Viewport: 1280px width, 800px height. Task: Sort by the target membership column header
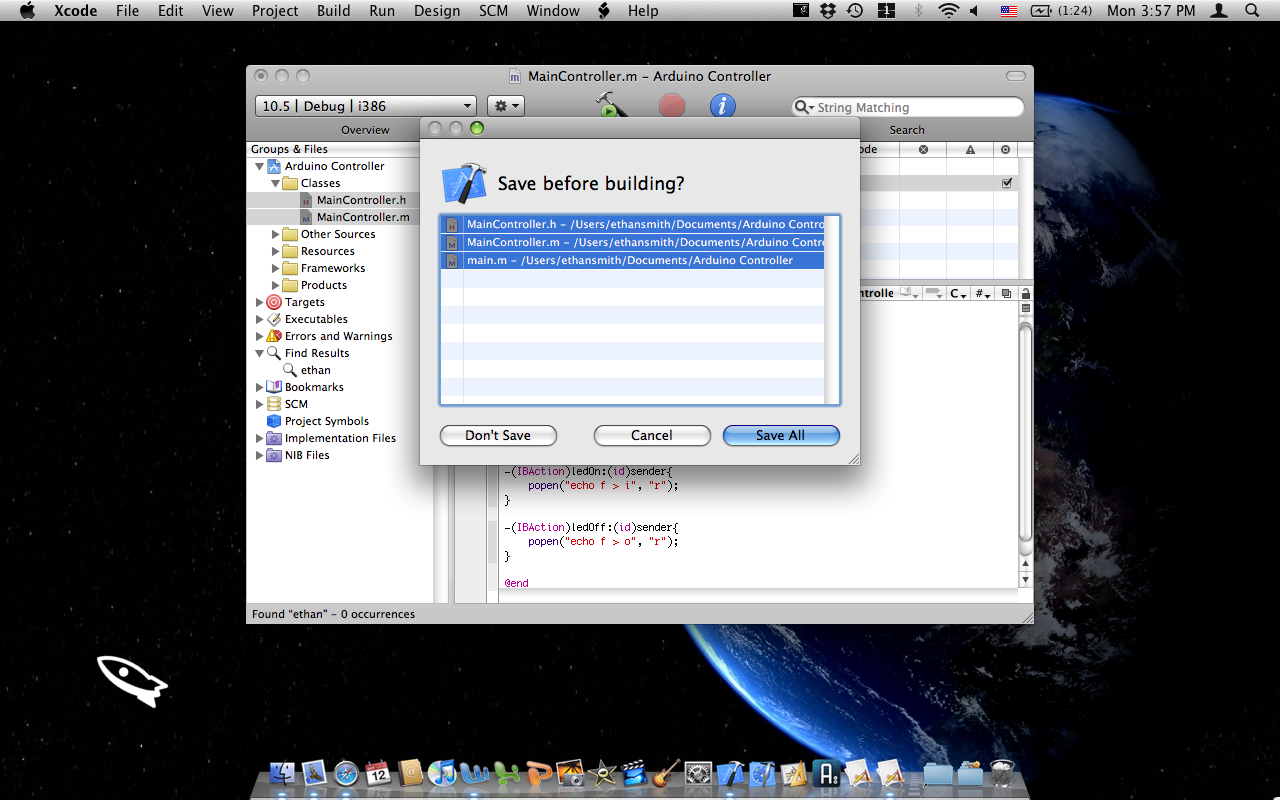tap(1005, 149)
